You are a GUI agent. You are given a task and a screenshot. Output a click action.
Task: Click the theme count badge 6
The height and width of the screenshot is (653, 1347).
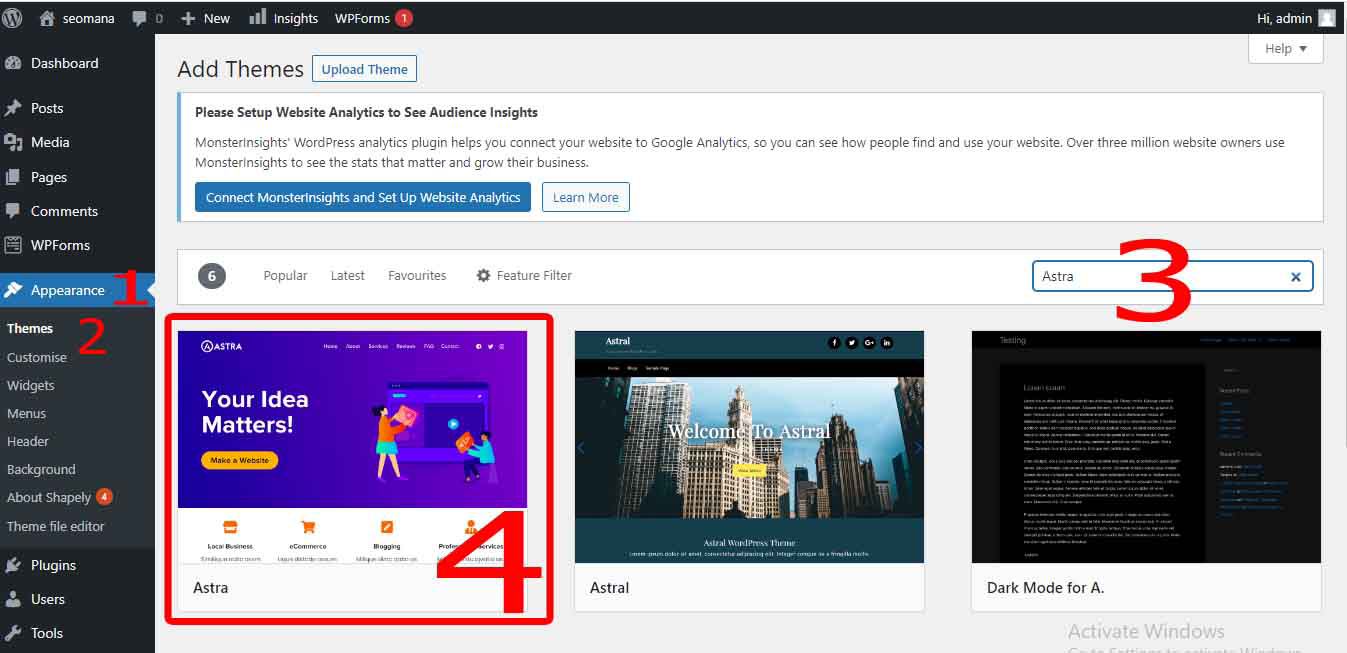click(212, 276)
